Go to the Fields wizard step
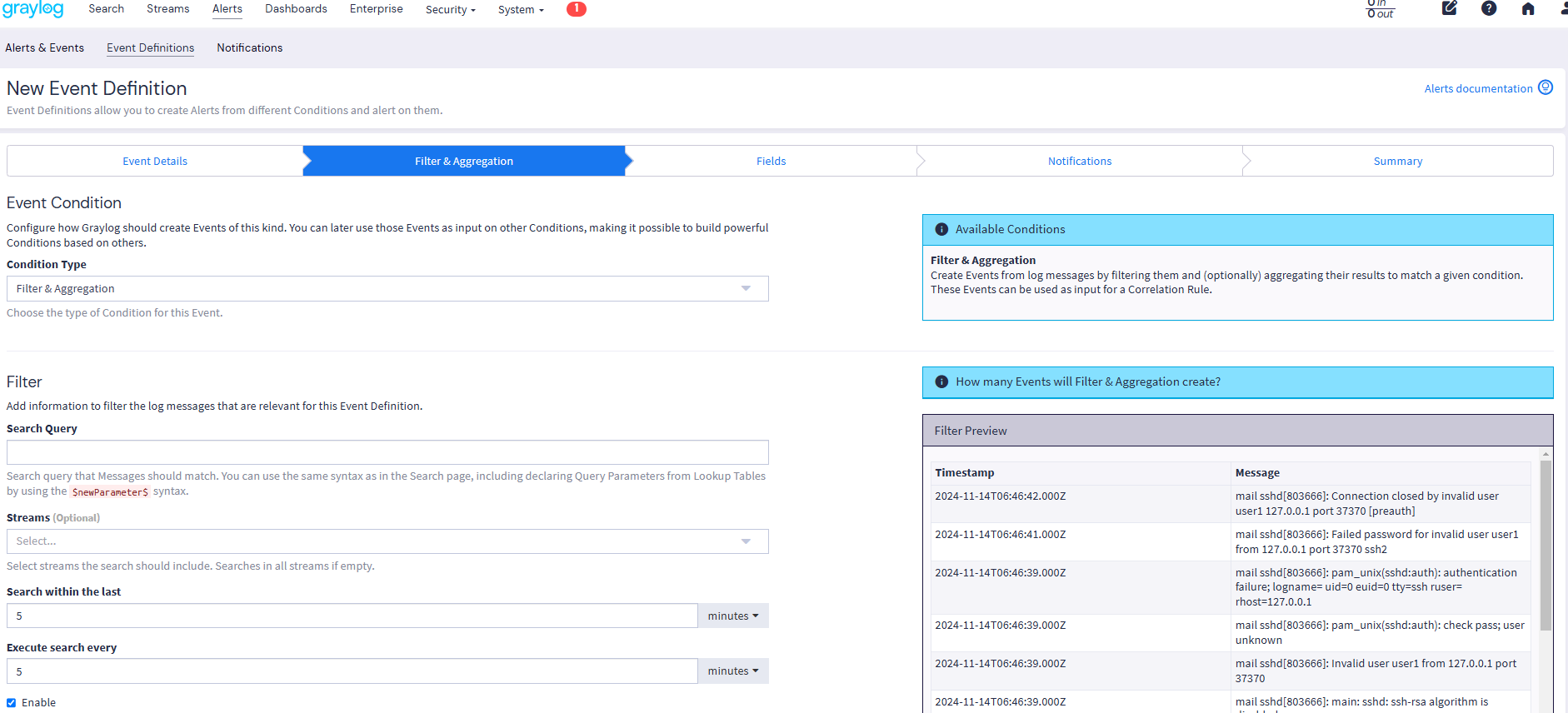The height and width of the screenshot is (713, 1568). [771, 162]
